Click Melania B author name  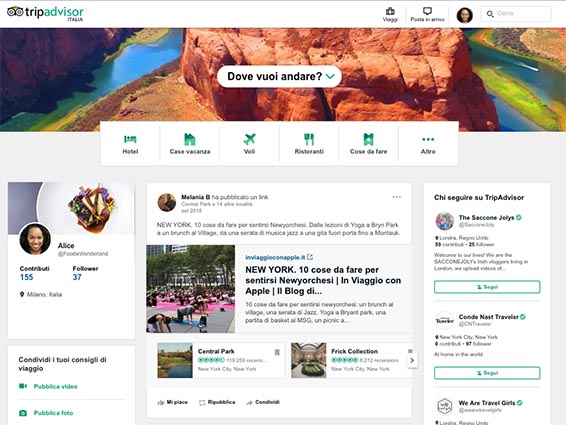tap(195, 197)
